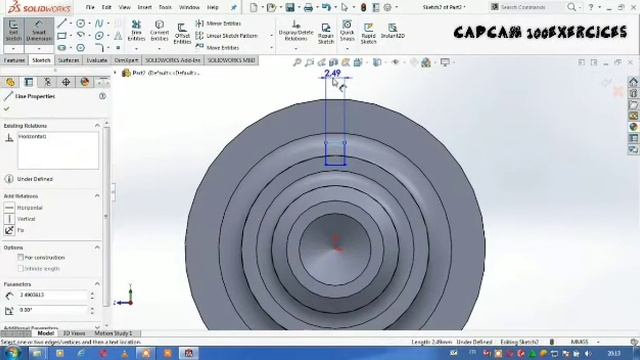Open the Motion Study 1 tab
The width and height of the screenshot is (640, 360).
(113, 333)
